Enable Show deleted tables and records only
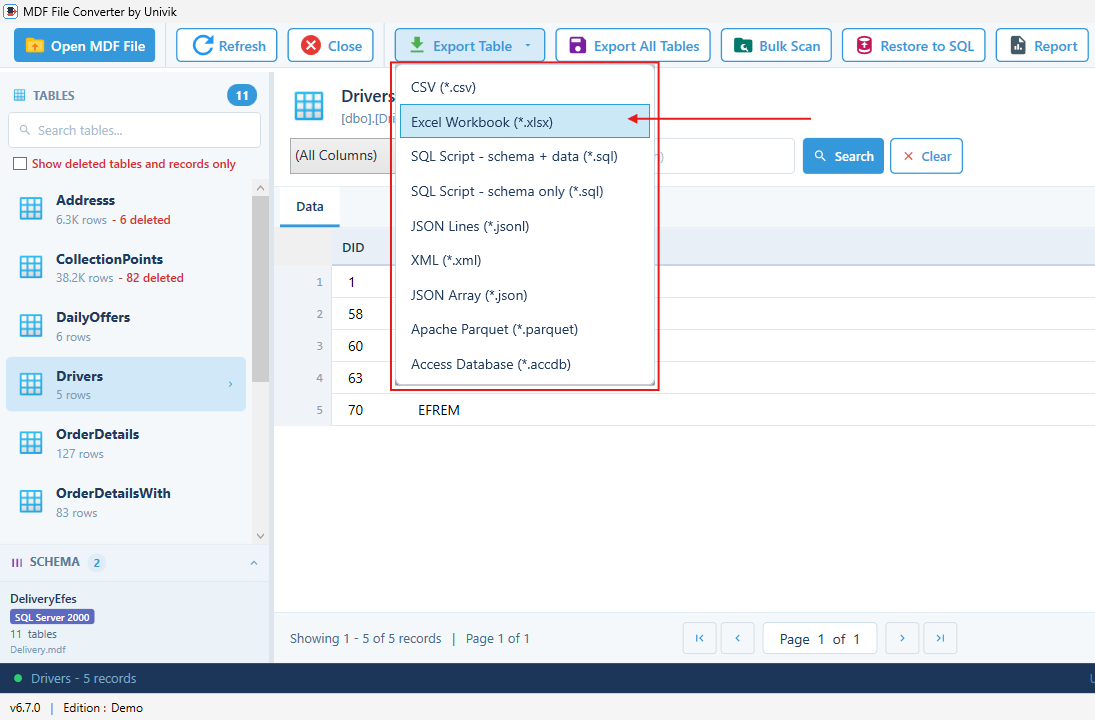 pyautogui.click(x=20, y=163)
